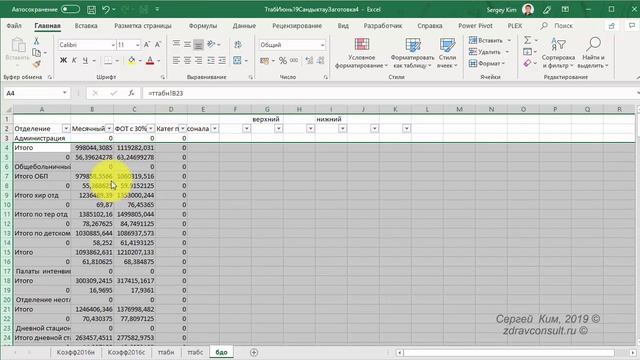Screen dimensions: 640x360
Task: Open the Разметка страницы tab
Action: pos(142,26)
